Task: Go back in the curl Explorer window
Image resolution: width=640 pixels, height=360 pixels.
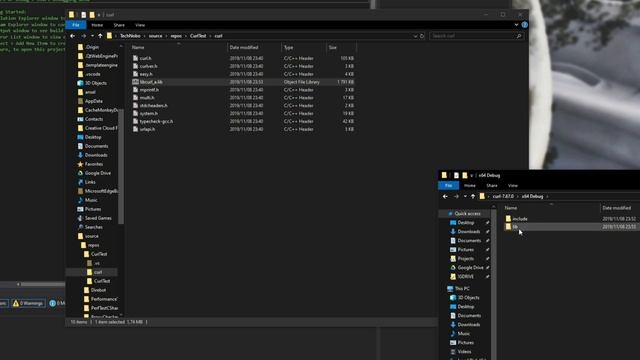Action: click(73, 36)
